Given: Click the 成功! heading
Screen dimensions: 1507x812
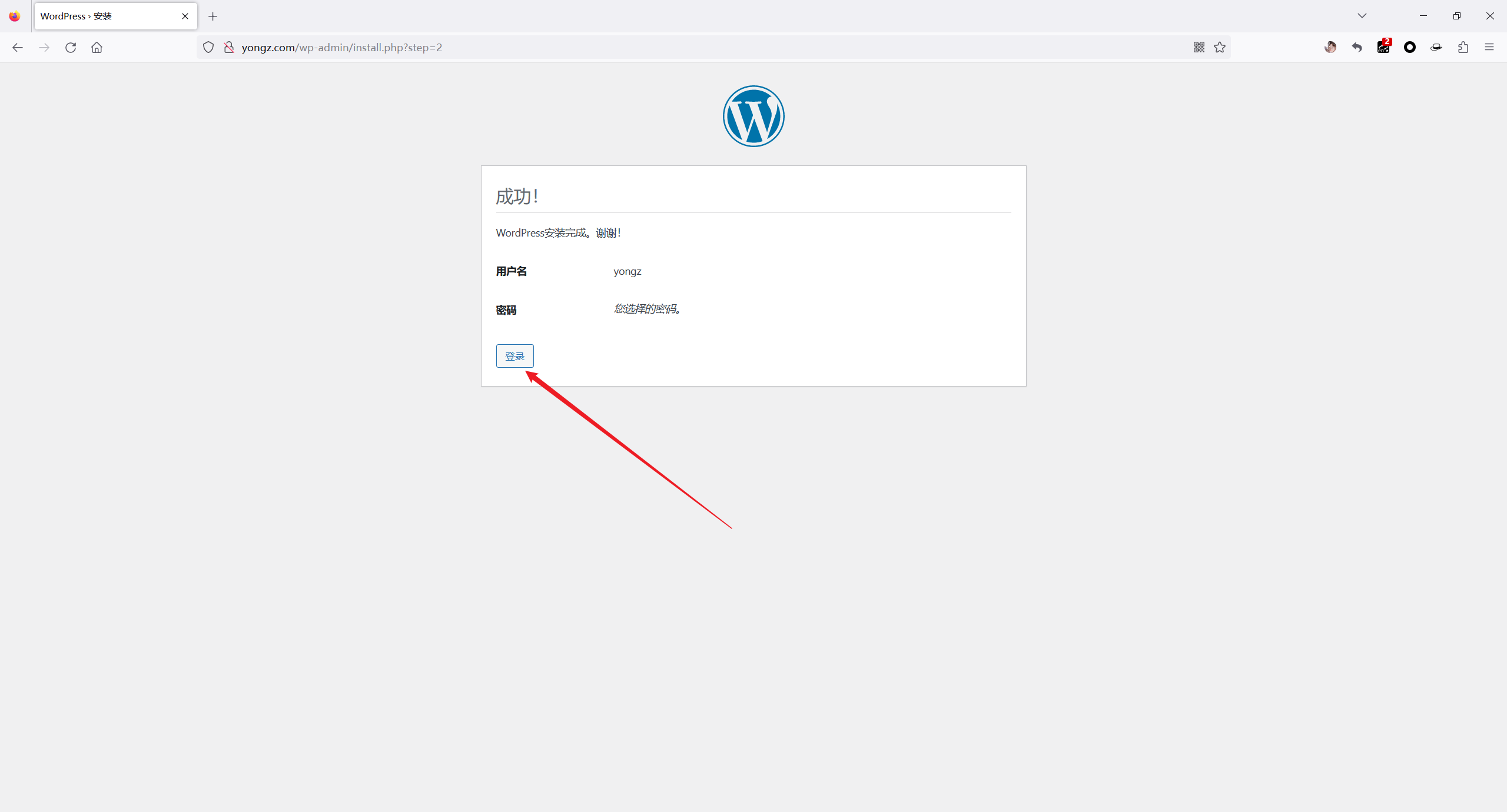Looking at the screenshot, I should [x=517, y=196].
